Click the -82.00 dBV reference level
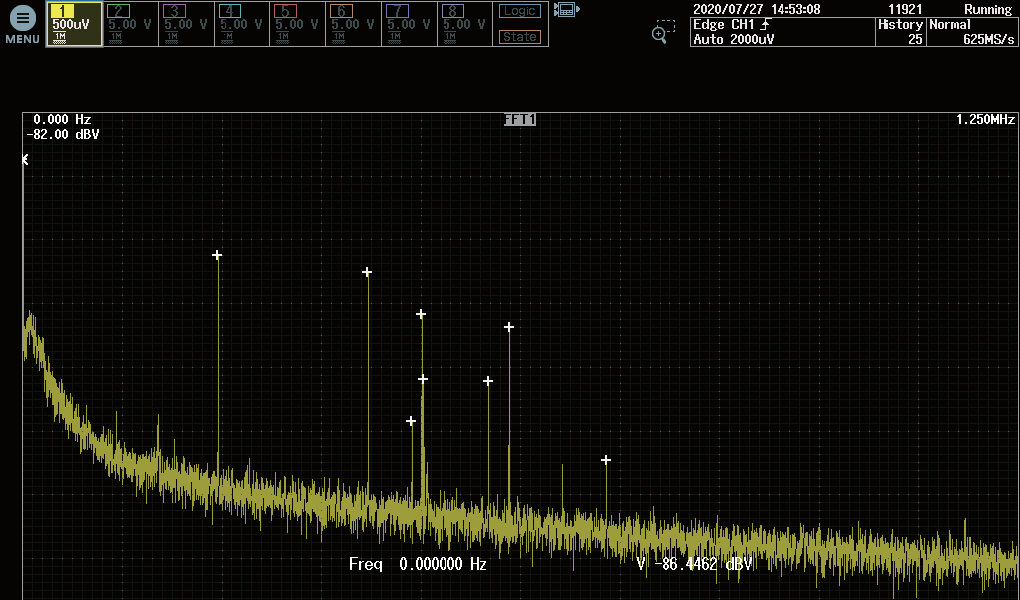The height and width of the screenshot is (600, 1020). pyautogui.click(x=63, y=134)
